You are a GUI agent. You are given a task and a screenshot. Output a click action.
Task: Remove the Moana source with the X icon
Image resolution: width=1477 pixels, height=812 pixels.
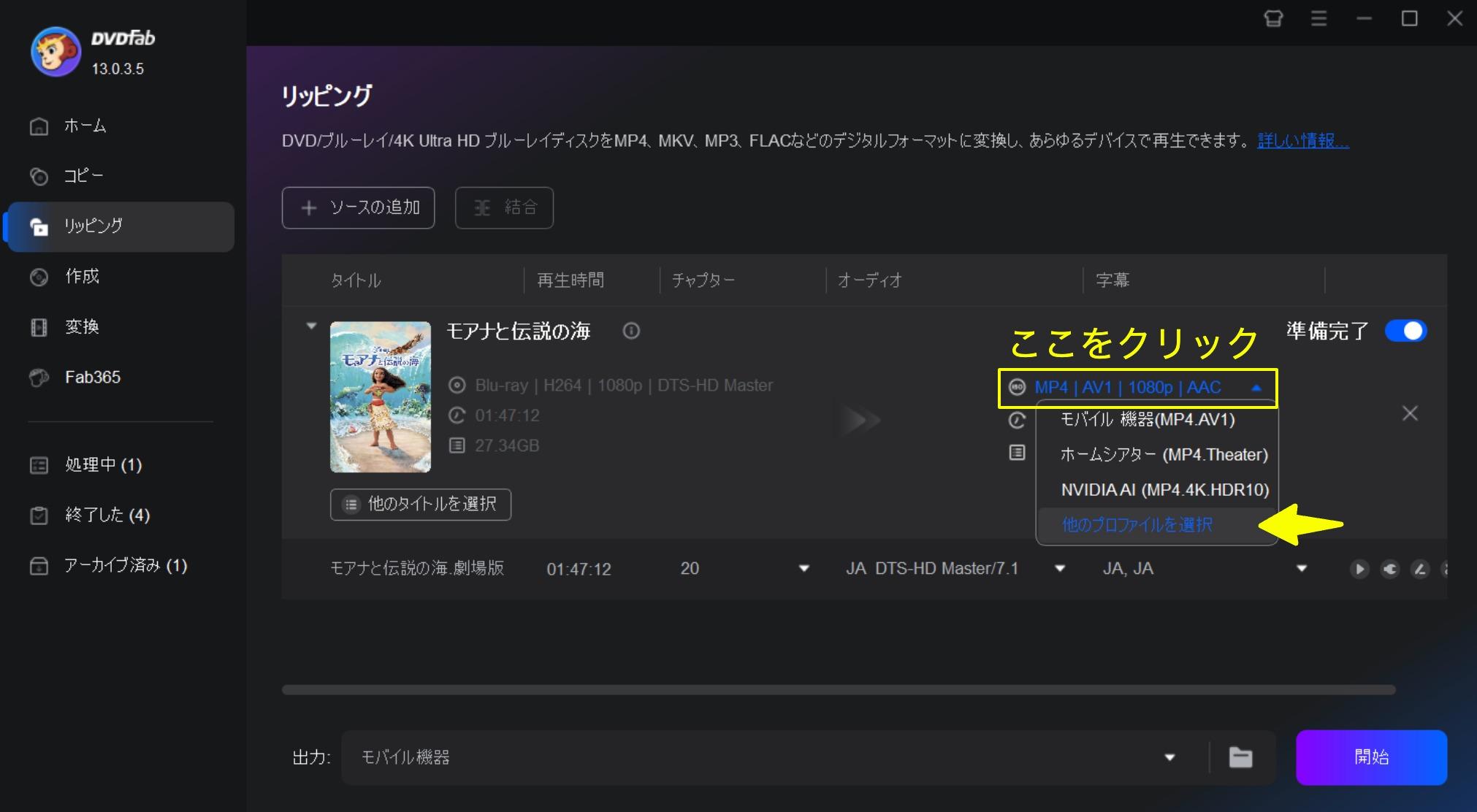coord(1410,413)
